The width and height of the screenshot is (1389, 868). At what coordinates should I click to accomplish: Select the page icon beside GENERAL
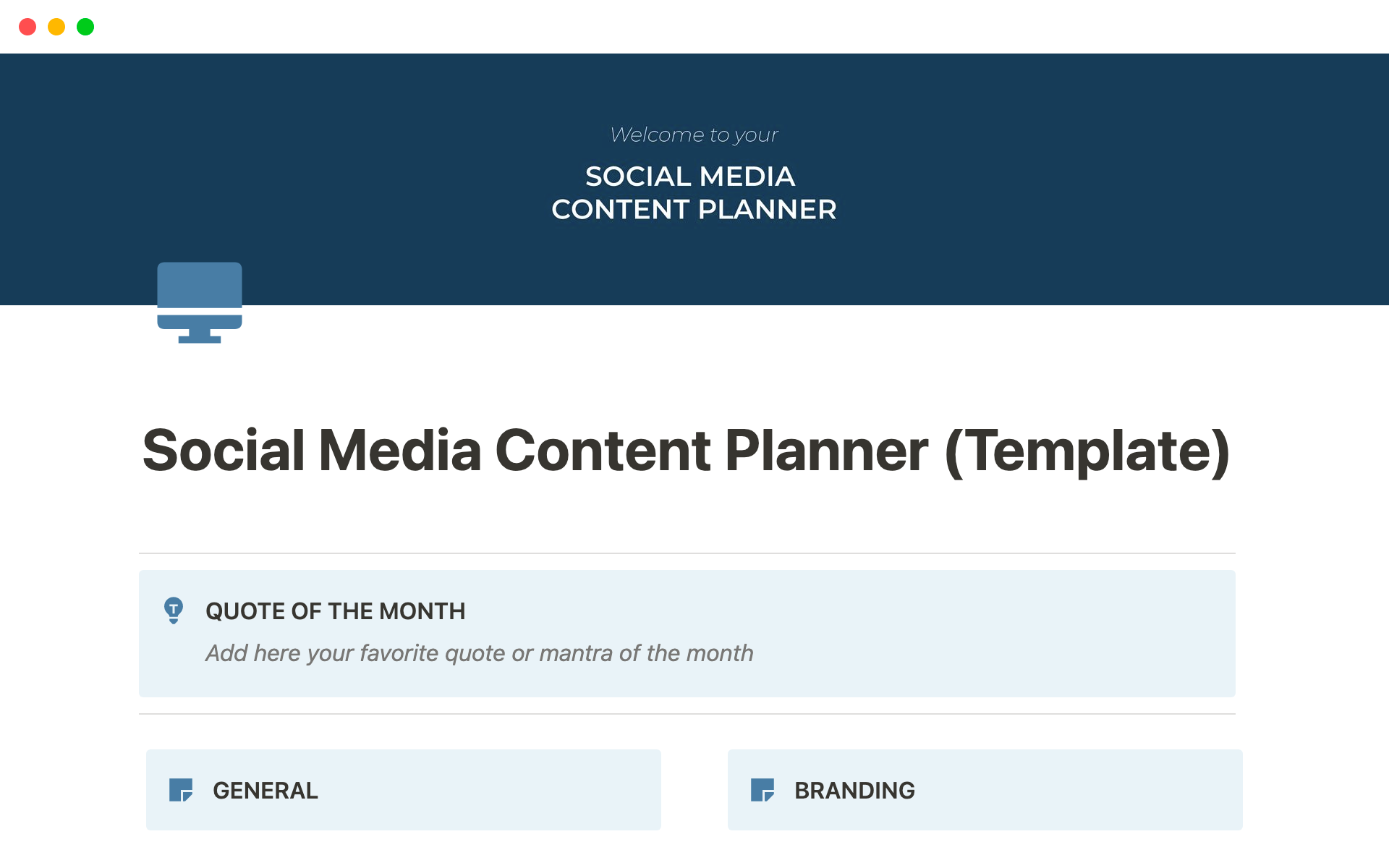pos(182,790)
